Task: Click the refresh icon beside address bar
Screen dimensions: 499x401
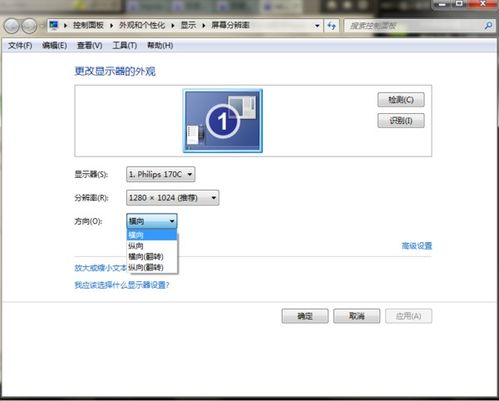Action: pos(332,25)
